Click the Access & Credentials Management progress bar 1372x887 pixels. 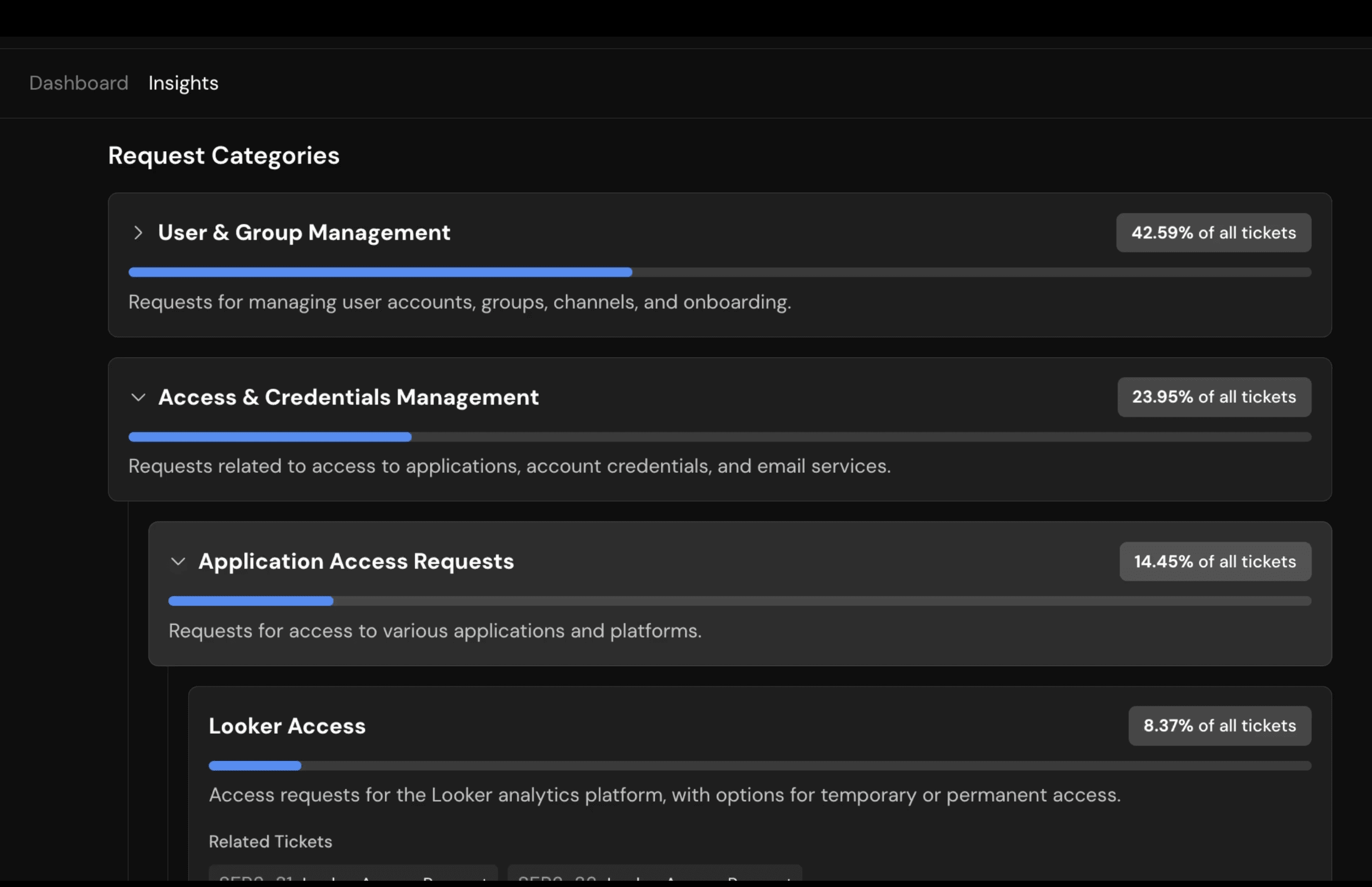point(719,437)
